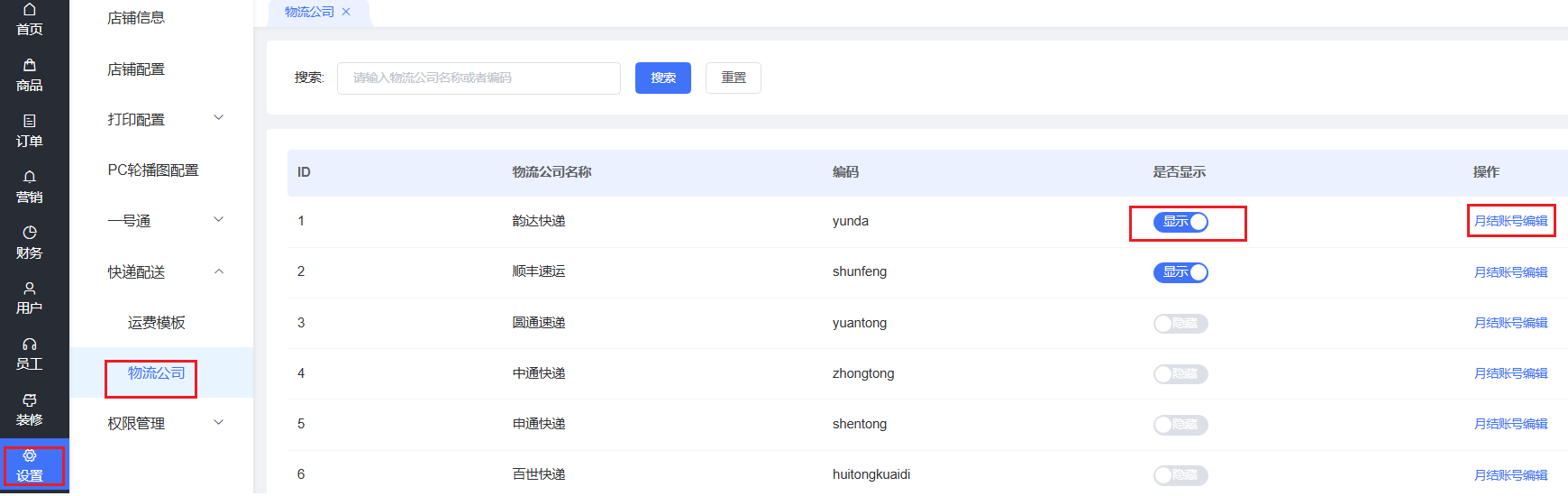Image resolution: width=1568 pixels, height=496 pixels.
Task: Open 财务 finance section
Action: (x=30, y=243)
